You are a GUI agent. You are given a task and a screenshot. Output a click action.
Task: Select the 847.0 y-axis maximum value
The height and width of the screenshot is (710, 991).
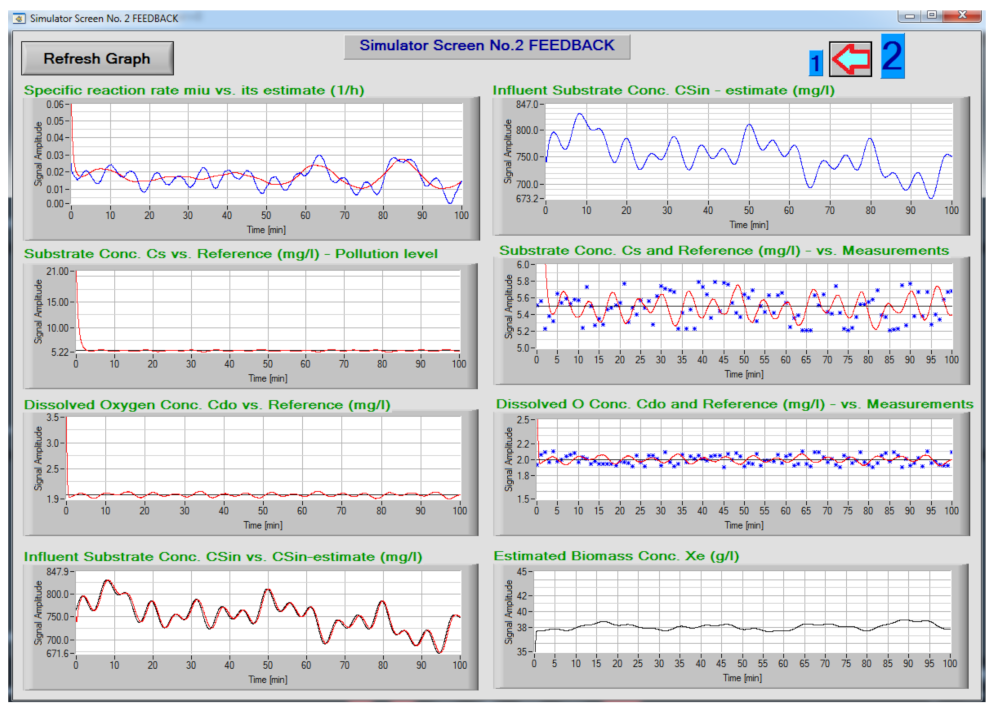pyautogui.click(x=527, y=104)
